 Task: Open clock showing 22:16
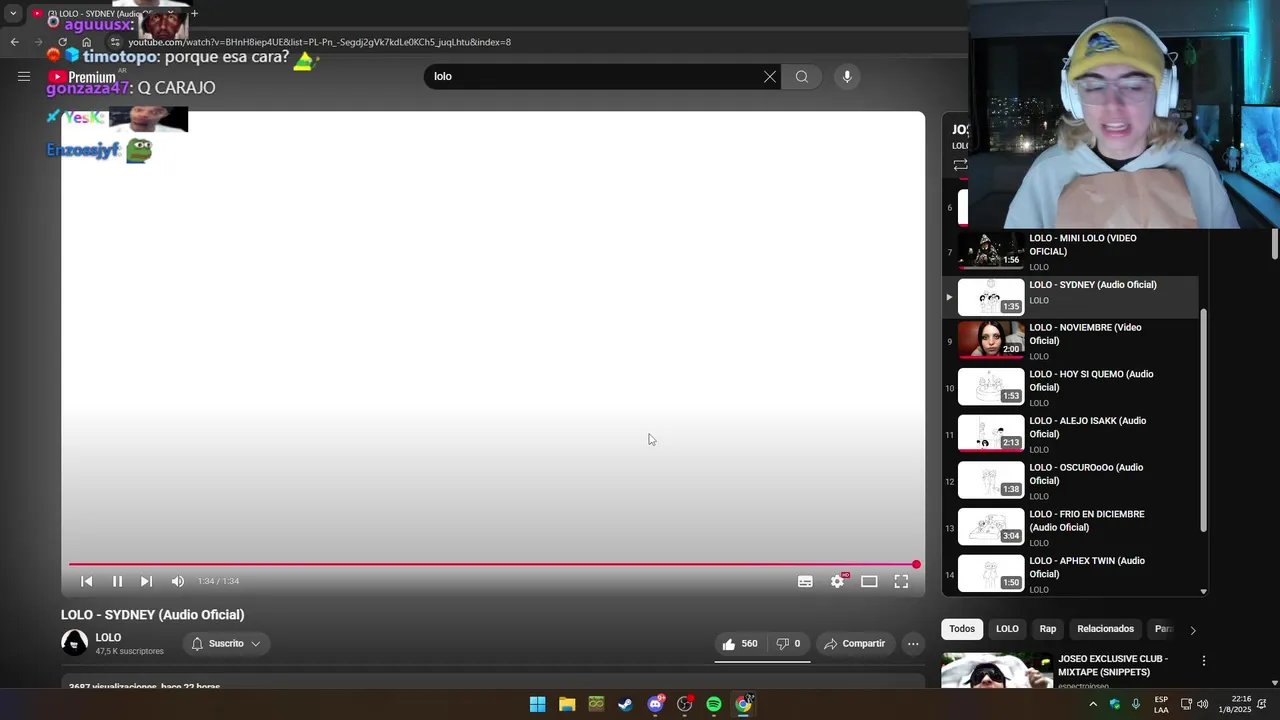1235,704
